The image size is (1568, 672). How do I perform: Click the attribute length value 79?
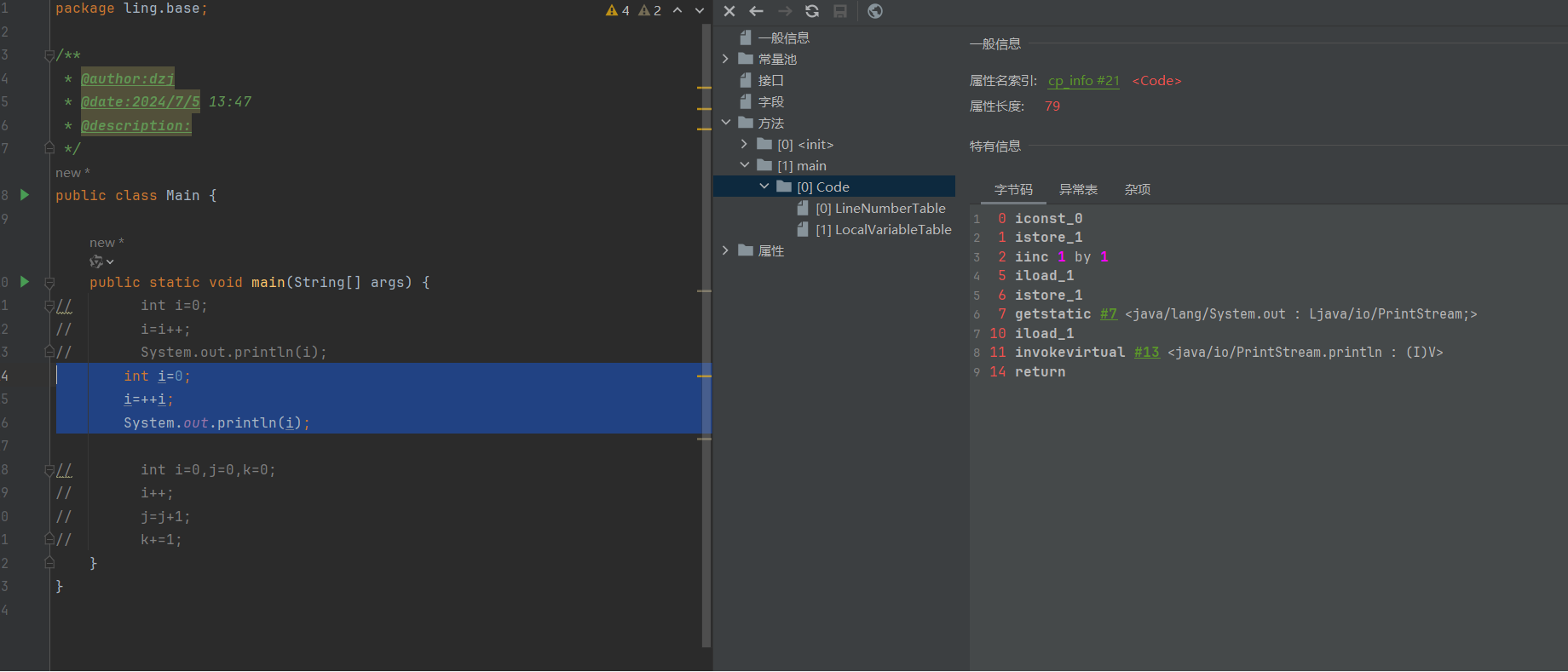click(1052, 106)
